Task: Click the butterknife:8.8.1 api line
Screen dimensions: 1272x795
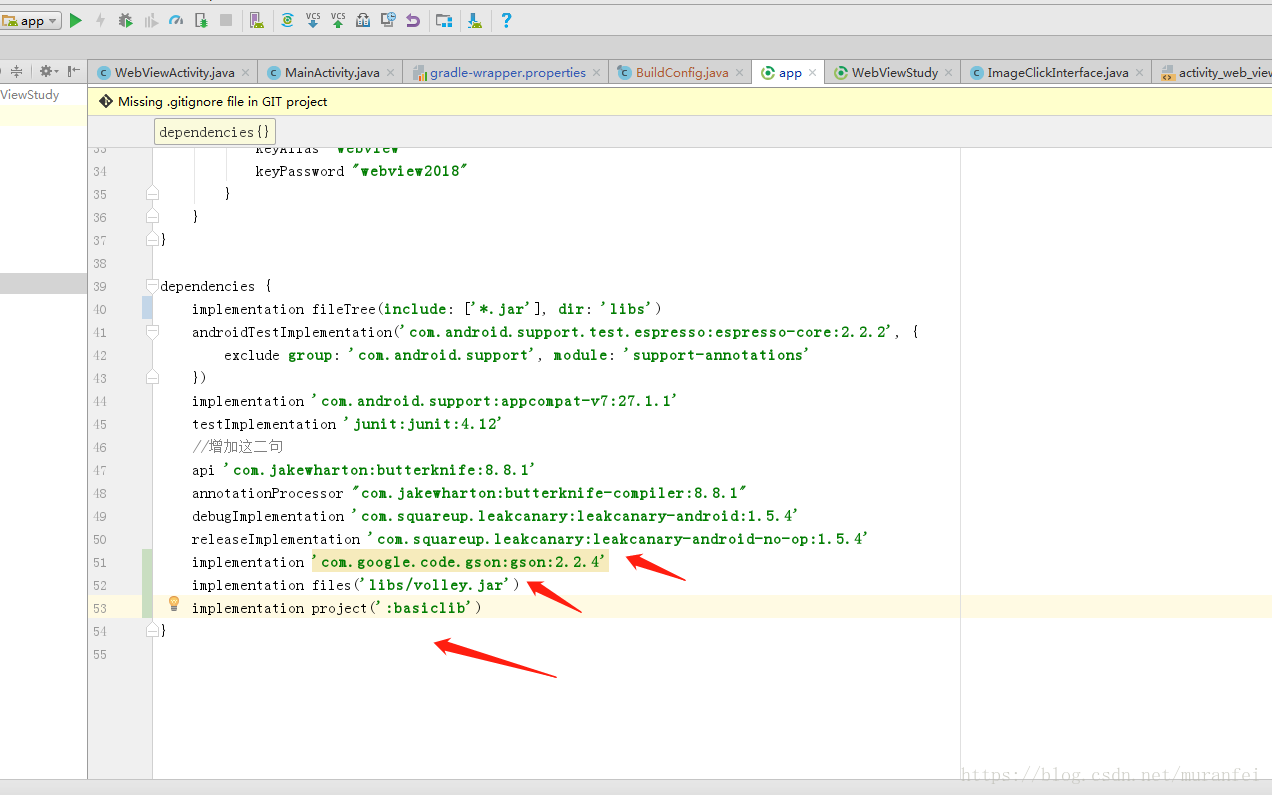Action: 364,470
